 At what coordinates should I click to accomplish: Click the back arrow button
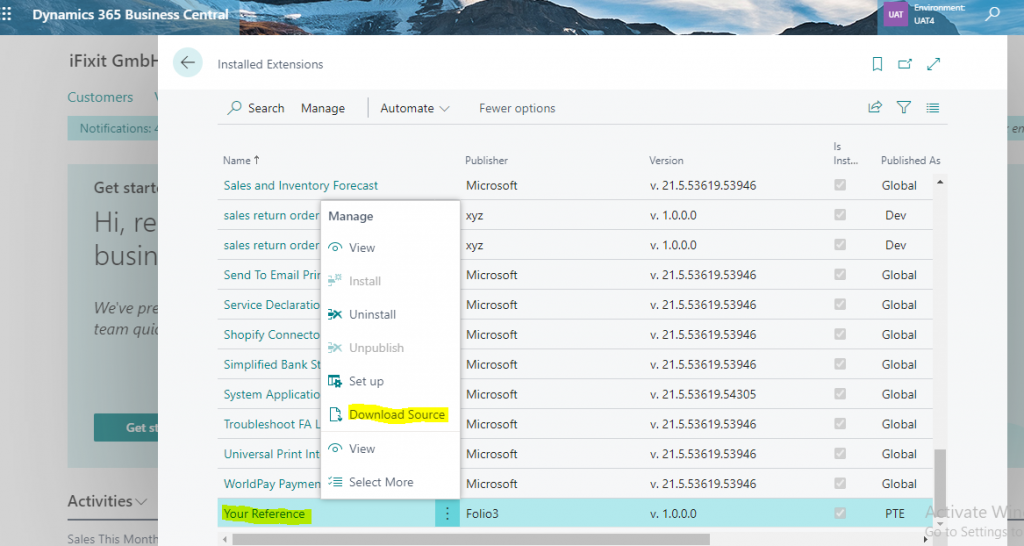pyautogui.click(x=187, y=63)
